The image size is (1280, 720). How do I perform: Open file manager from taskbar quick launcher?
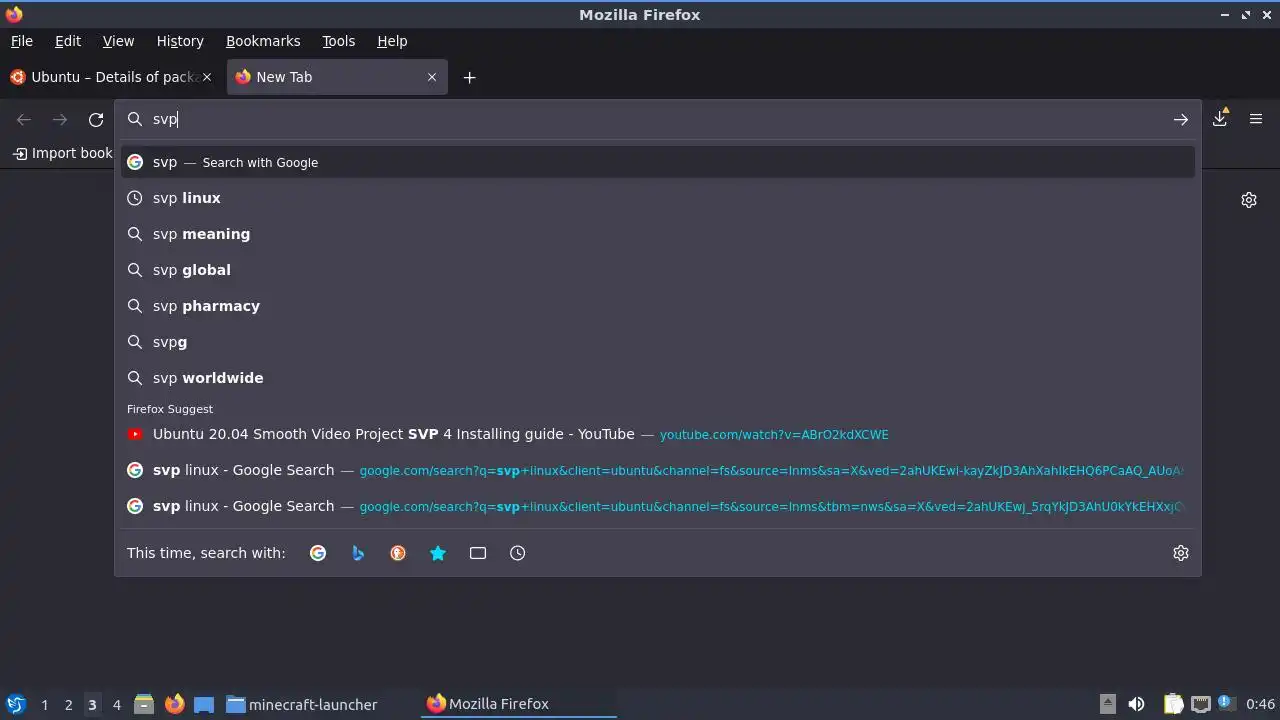click(144, 704)
